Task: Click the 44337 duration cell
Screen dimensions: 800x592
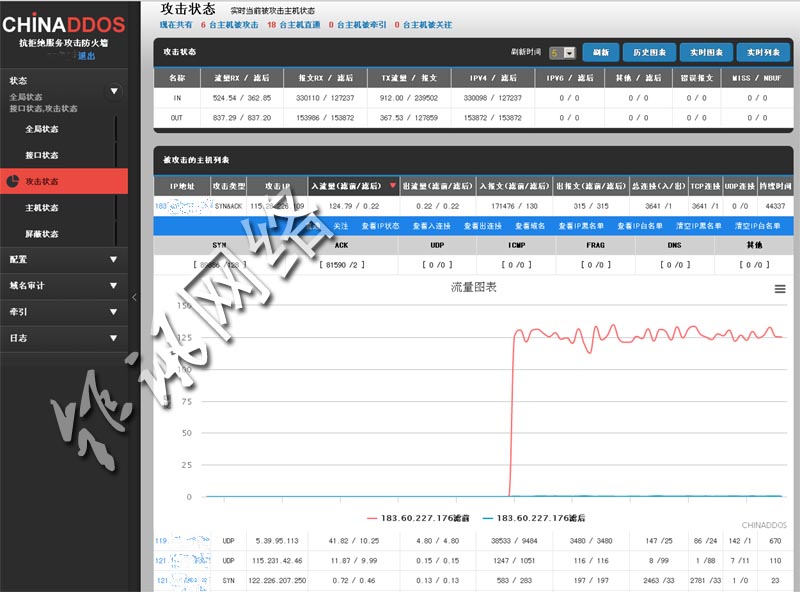Action: point(775,206)
